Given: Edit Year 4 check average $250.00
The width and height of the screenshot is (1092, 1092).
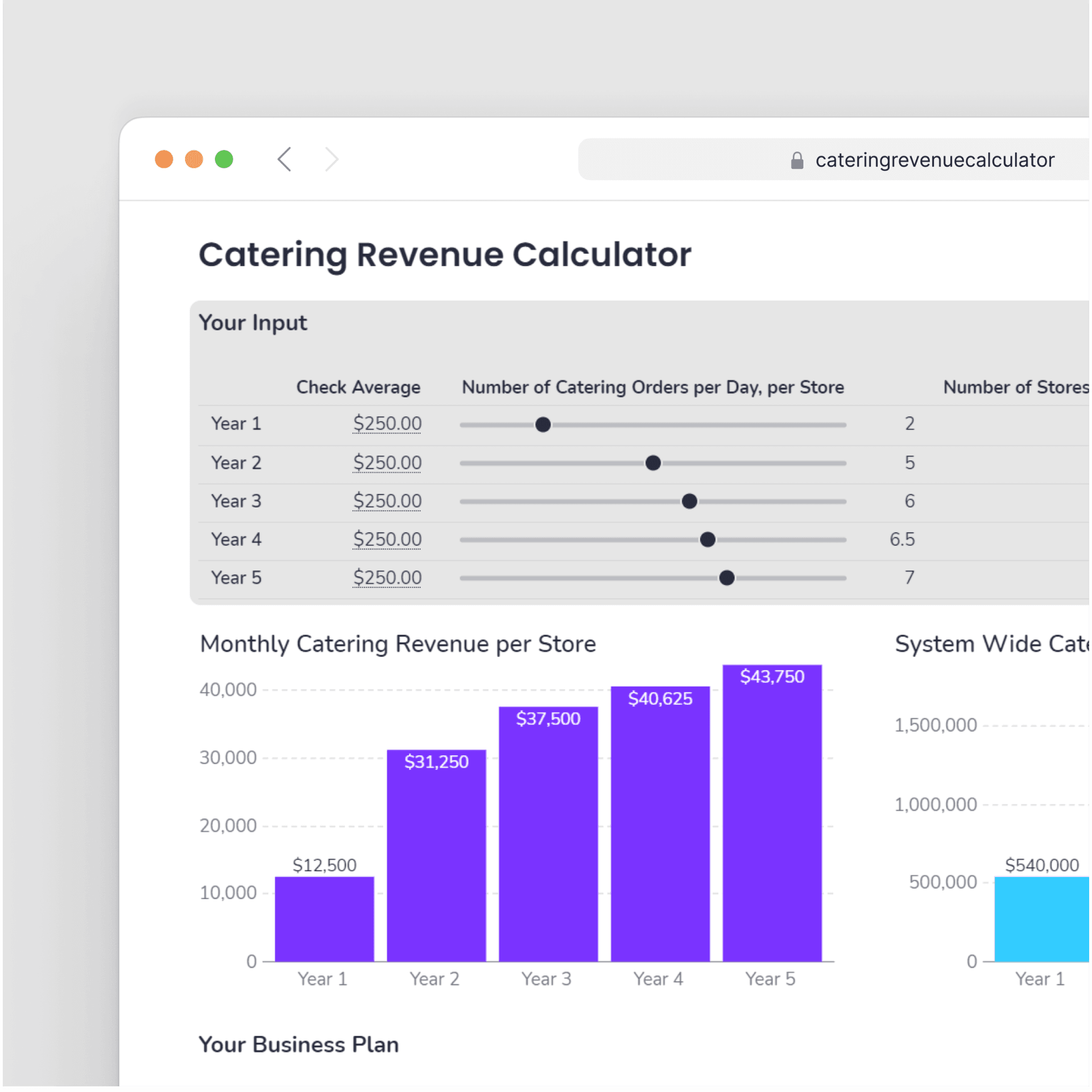Looking at the screenshot, I should [x=388, y=540].
